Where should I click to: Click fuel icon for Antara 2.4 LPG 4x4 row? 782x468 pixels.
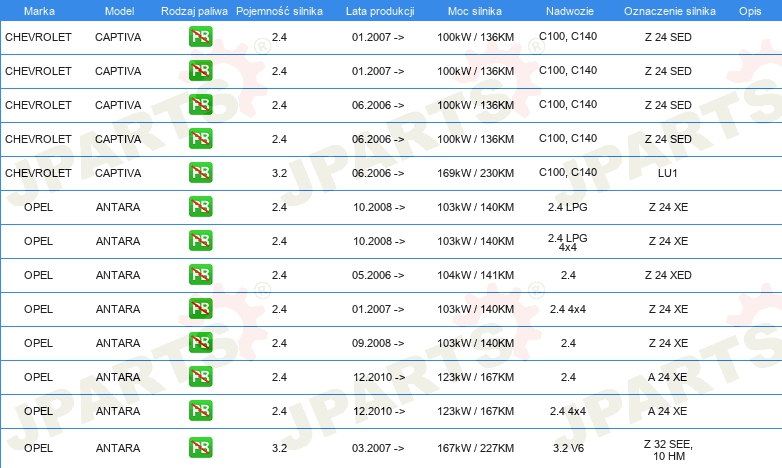200,240
